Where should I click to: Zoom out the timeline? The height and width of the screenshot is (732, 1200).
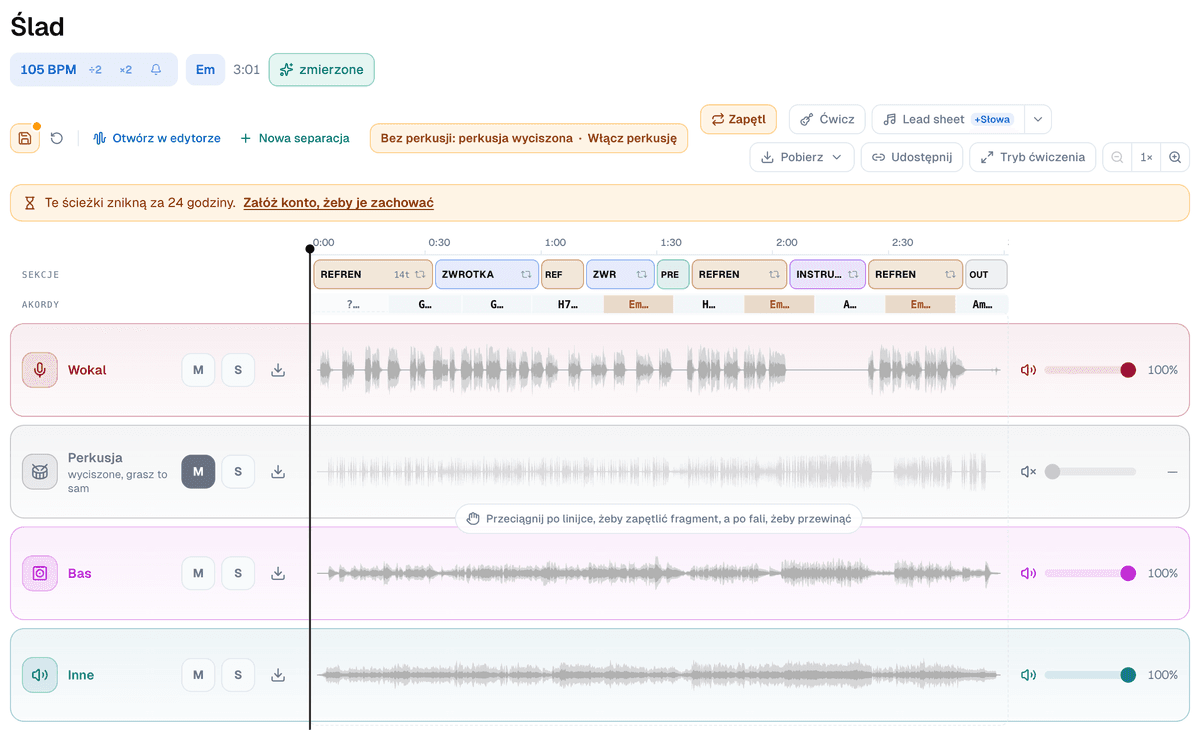coord(1117,157)
